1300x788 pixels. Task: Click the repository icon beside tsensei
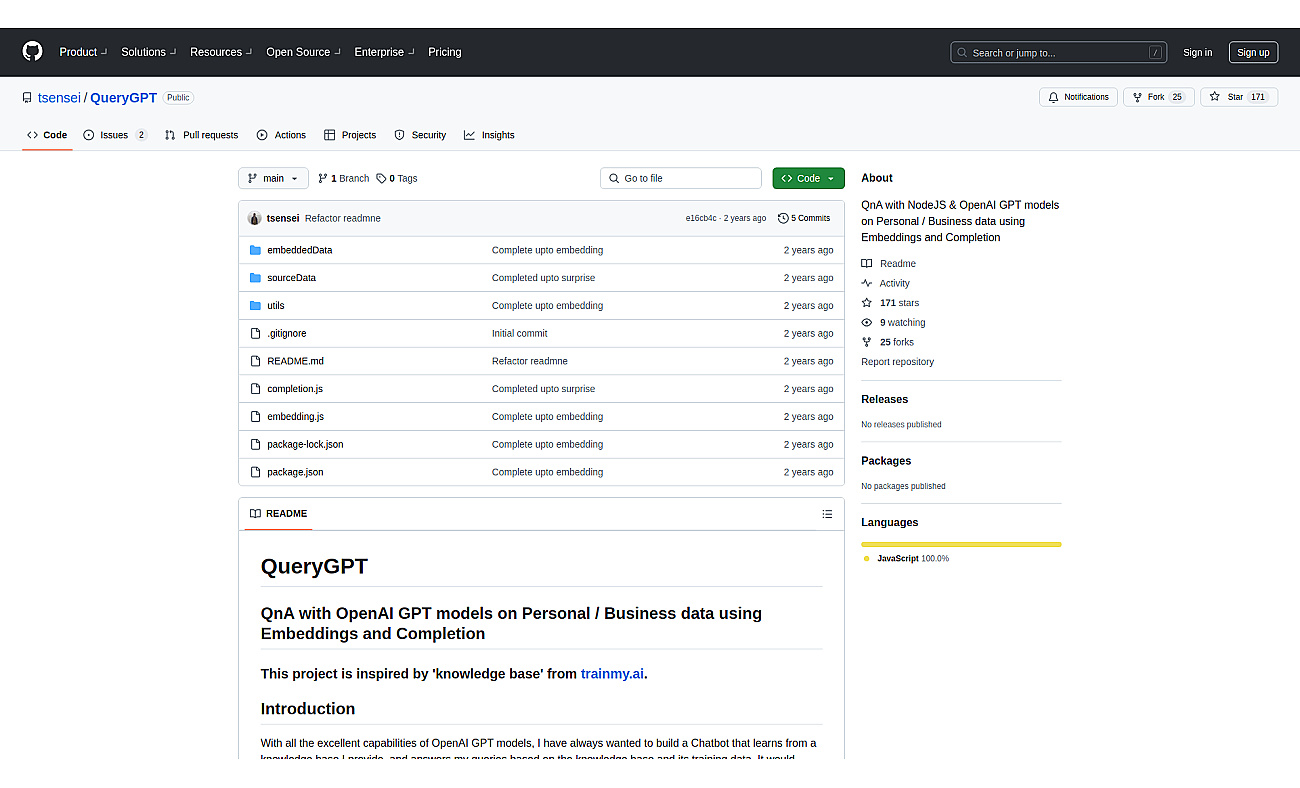(x=27, y=98)
